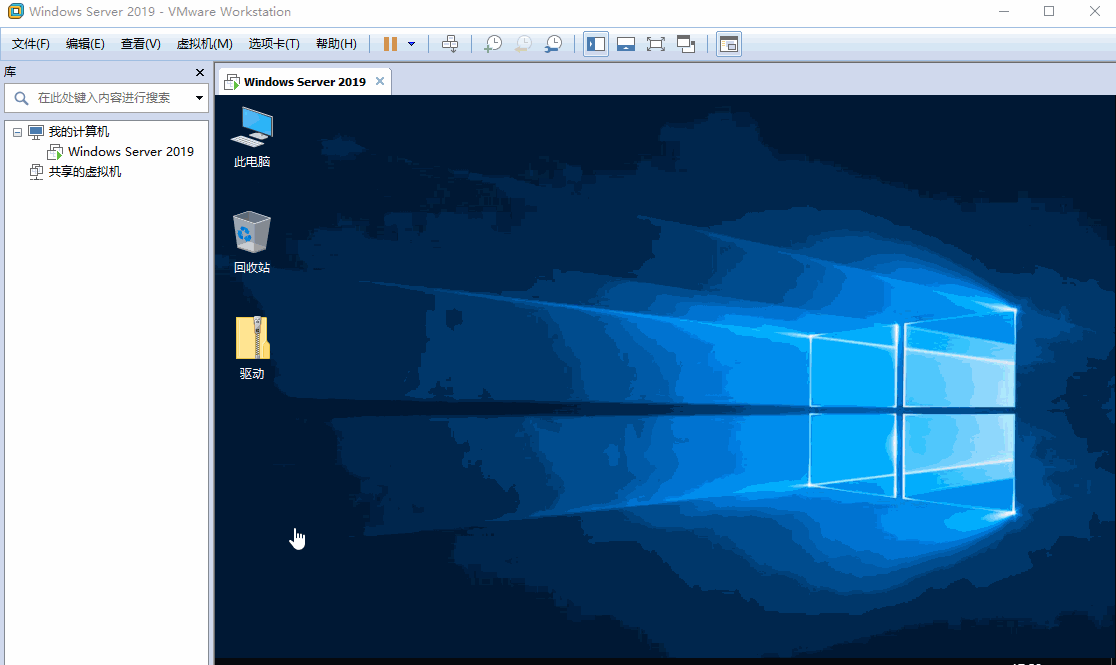Switch to the Windows Server 2019 tab

tap(305, 82)
